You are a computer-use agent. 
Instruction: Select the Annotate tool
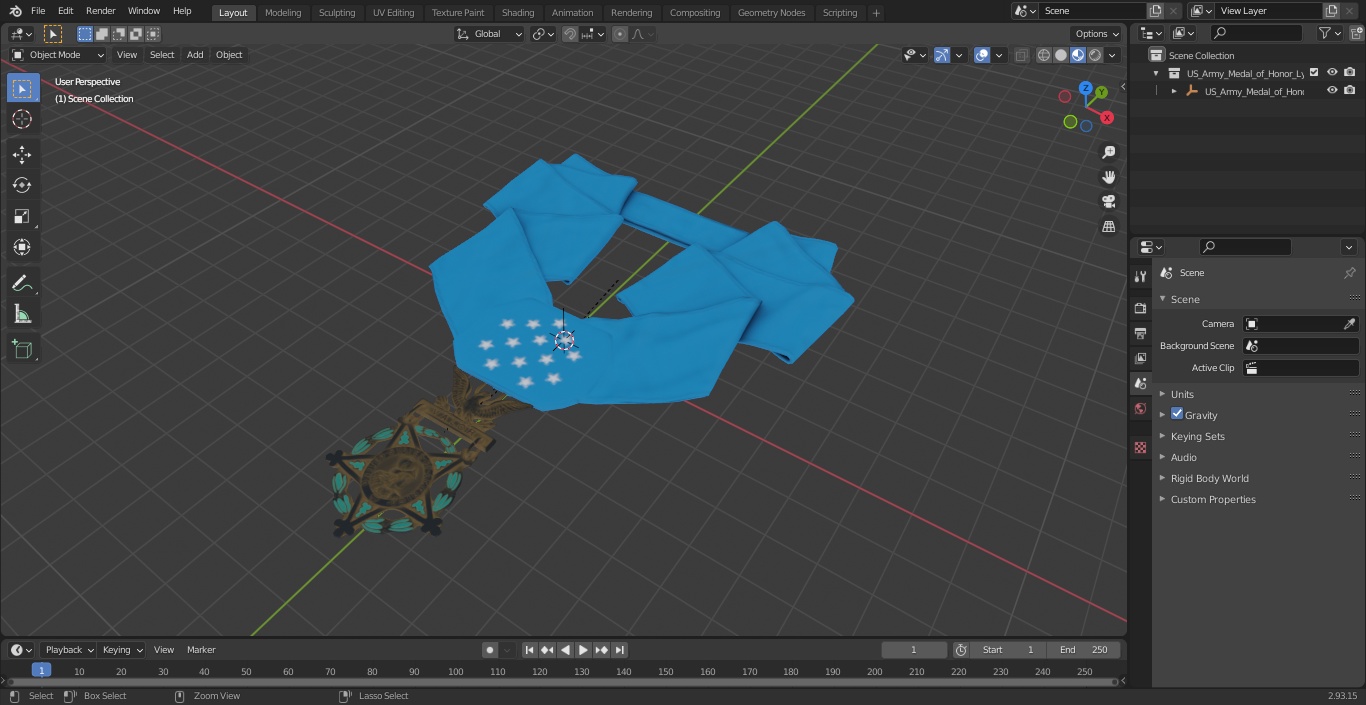coord(22,284)
